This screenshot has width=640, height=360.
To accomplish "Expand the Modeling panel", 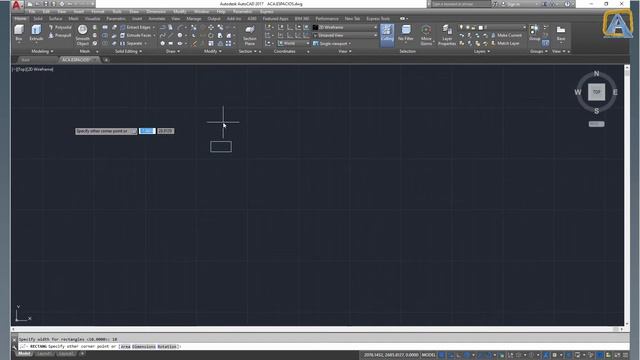I will pyautogui.click(x=42, y=51).
